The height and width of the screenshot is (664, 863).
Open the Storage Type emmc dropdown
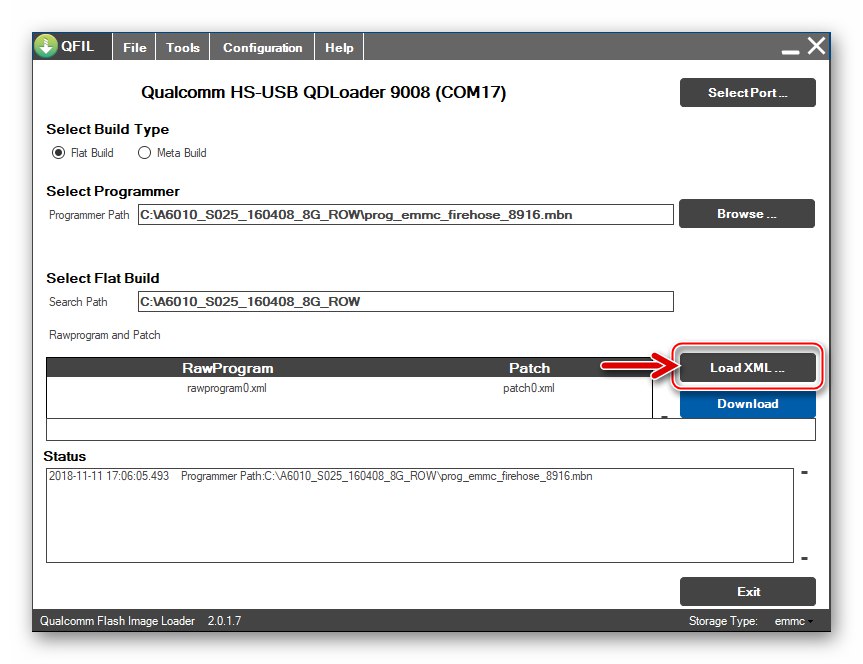click(x=794, y=621)
